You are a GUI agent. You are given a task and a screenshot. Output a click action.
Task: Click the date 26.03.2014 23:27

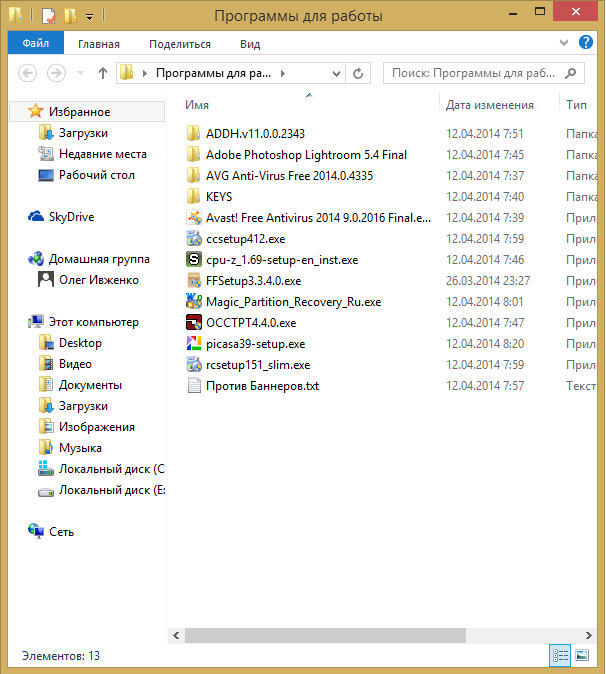[488, 281]
